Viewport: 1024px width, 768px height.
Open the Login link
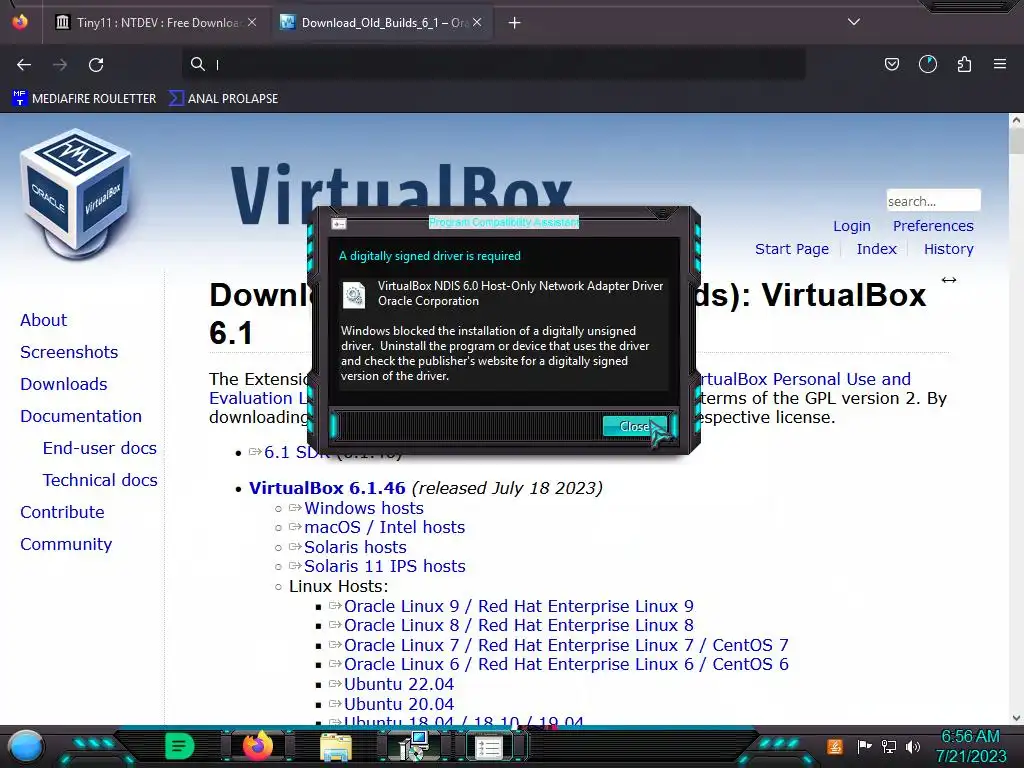(x=852, y=226)
